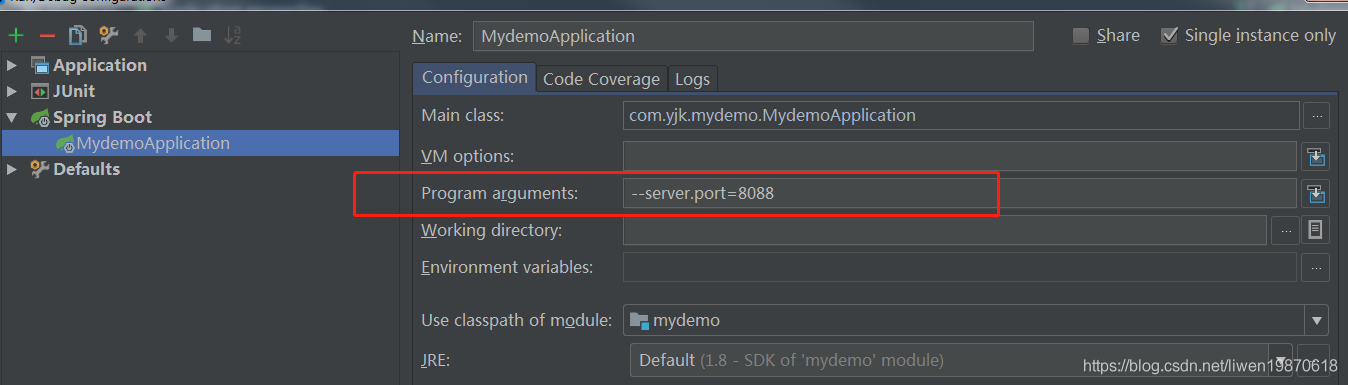This screenshot has width=1348, height=385.
Task: Collapse the Spring Boot tree node
Action: pos(12,117)
